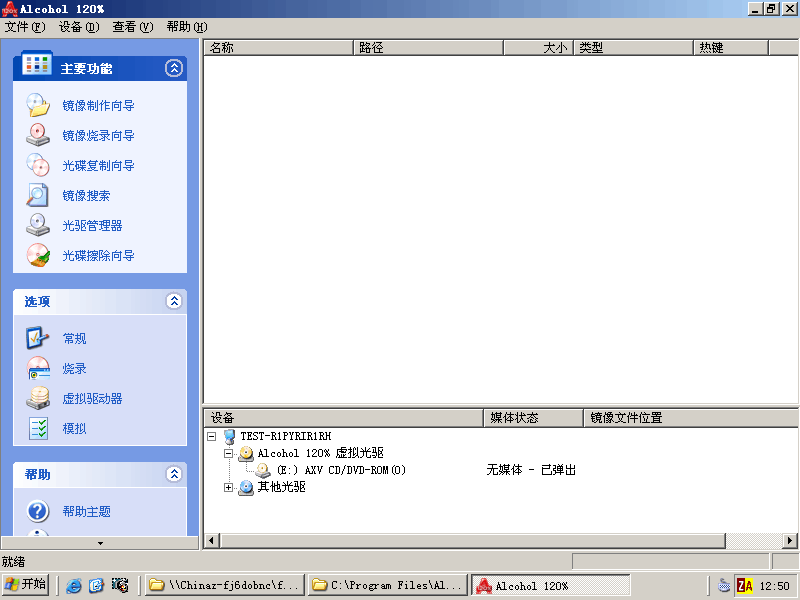Screen dimensions: 800x600
Task: Click the Alcohol 120% 虚拟光驱 disc icon
Action: pyautogui.click(x=246, y=453)
